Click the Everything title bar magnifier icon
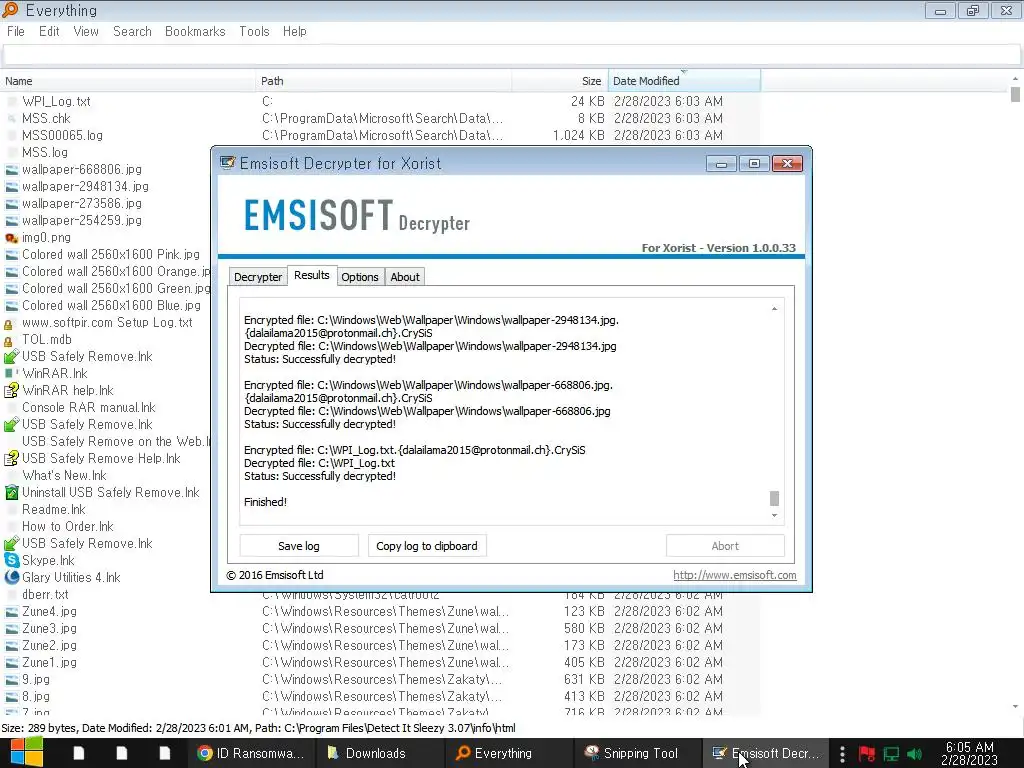 pyautogui.click(x=10, y=10)
